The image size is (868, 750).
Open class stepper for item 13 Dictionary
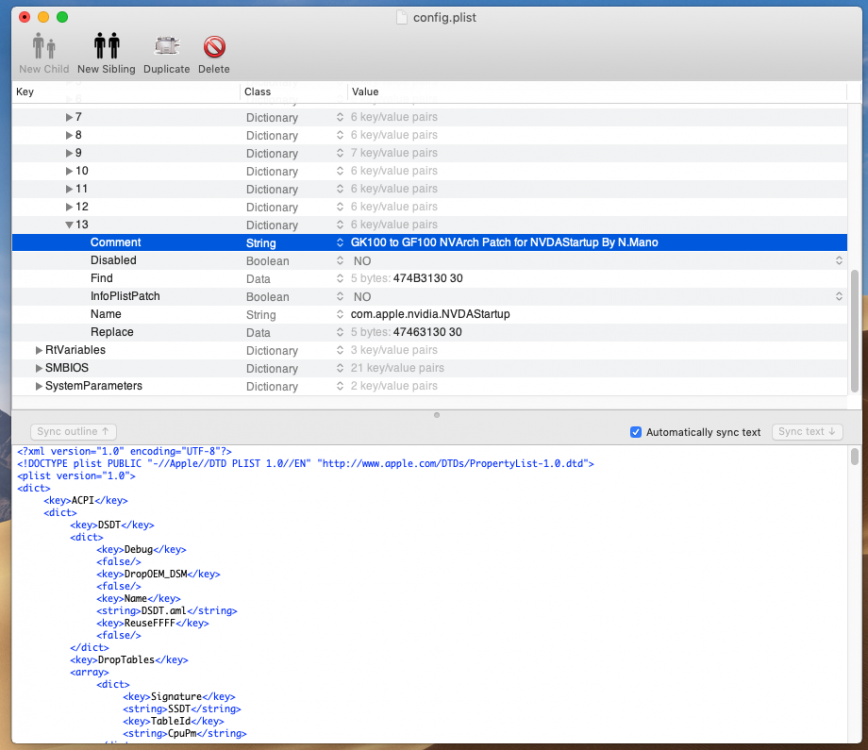point(340,225)
